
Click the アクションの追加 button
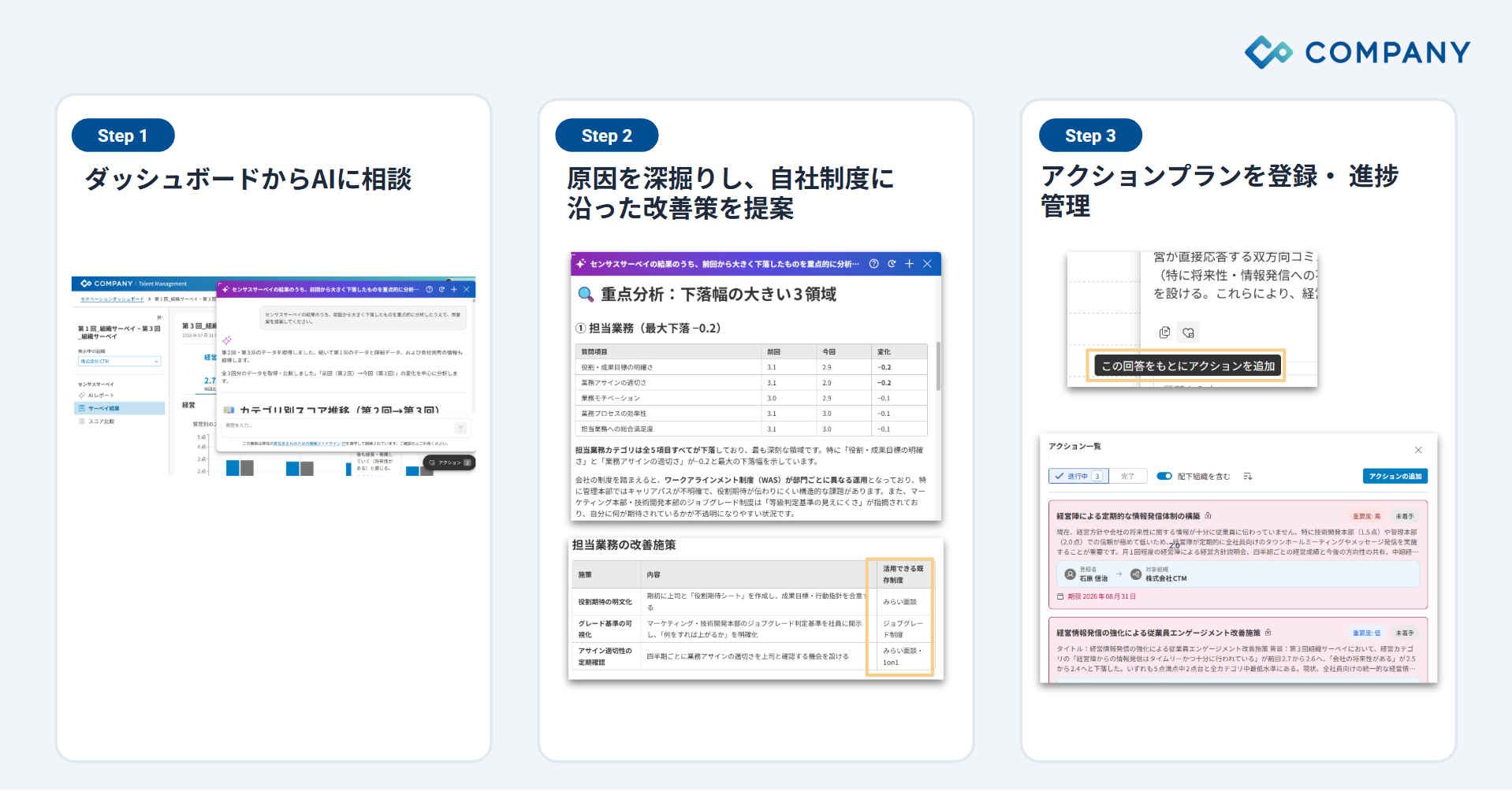click(x=1395, y=476)
